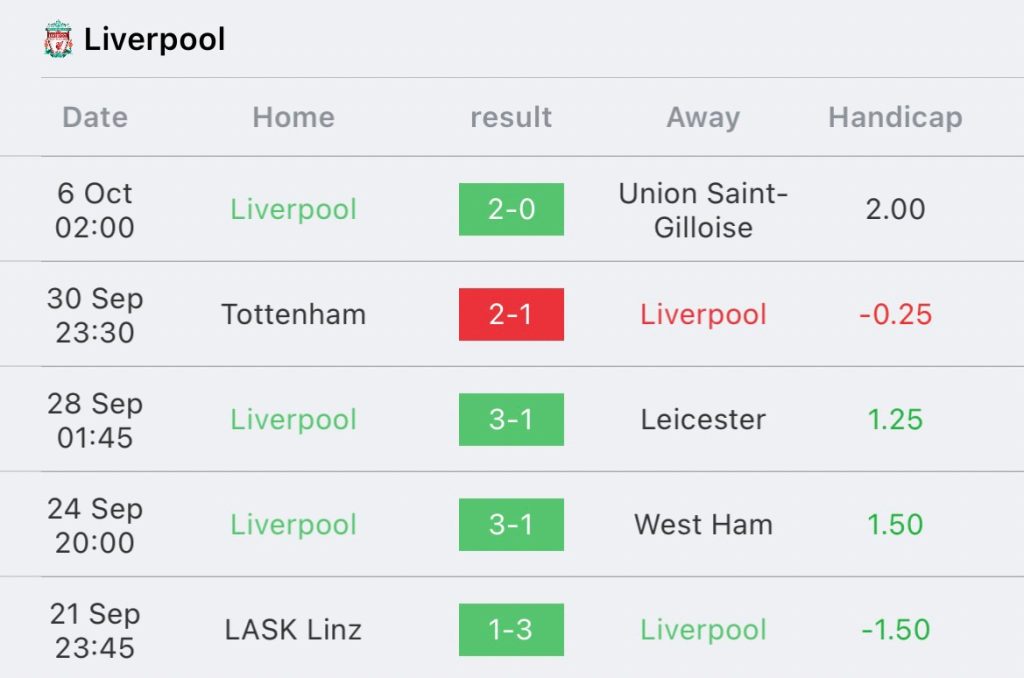The height and width of the screenshot is (678, 1024).
Task: Open the 3-1 result against West Ham
Action: (x=511, y=525)
